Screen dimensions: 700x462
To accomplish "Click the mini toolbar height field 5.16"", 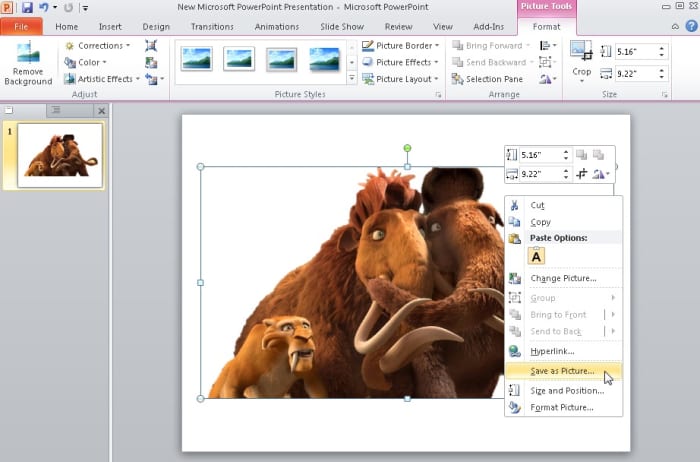I will (x=540, y=155).
